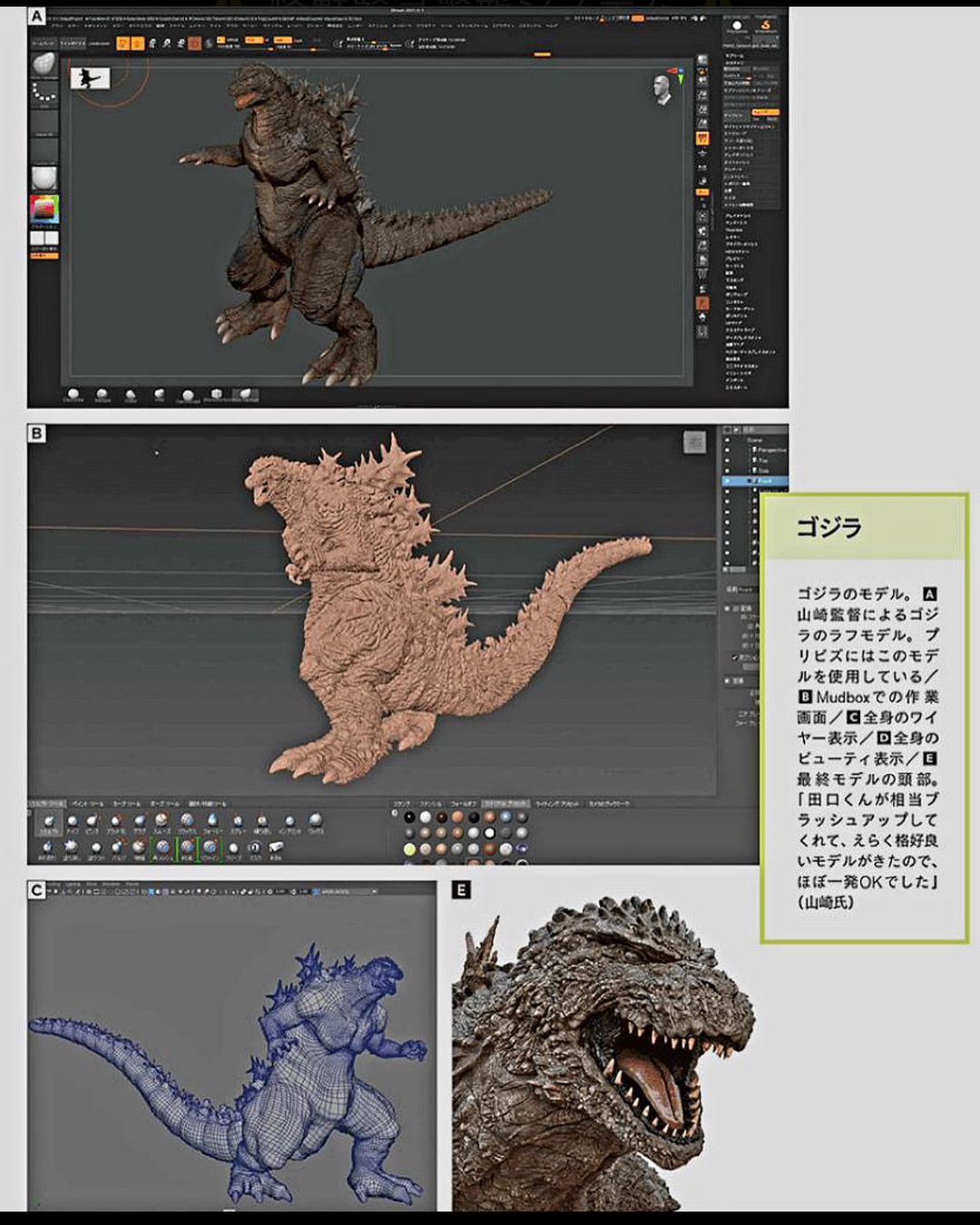This screenshot has width=980, height=1225.
Task: Open Renderer menu in Maya viewport panel
Action: pos(111,883)
